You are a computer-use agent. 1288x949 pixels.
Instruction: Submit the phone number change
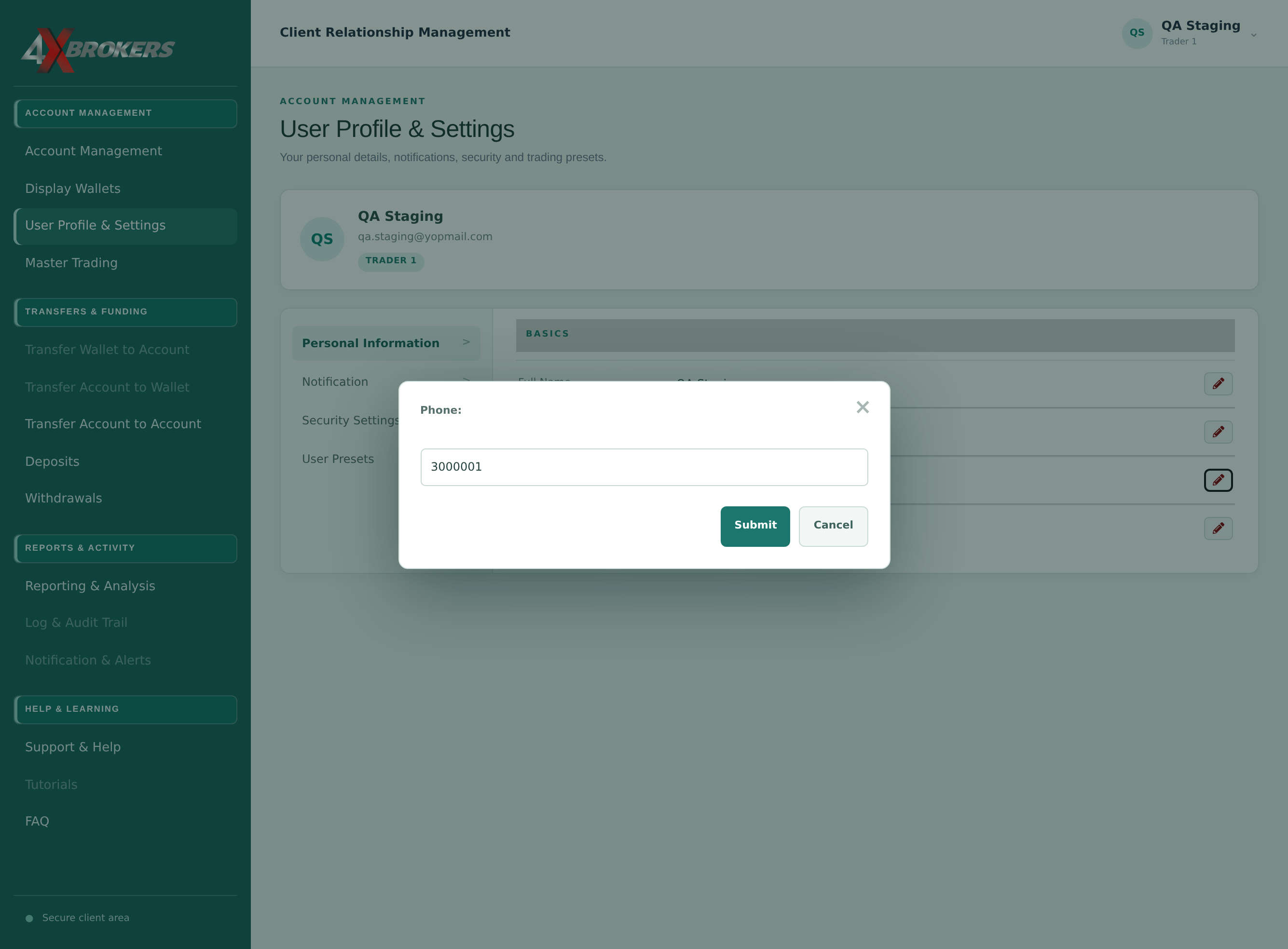coord(754,526)
